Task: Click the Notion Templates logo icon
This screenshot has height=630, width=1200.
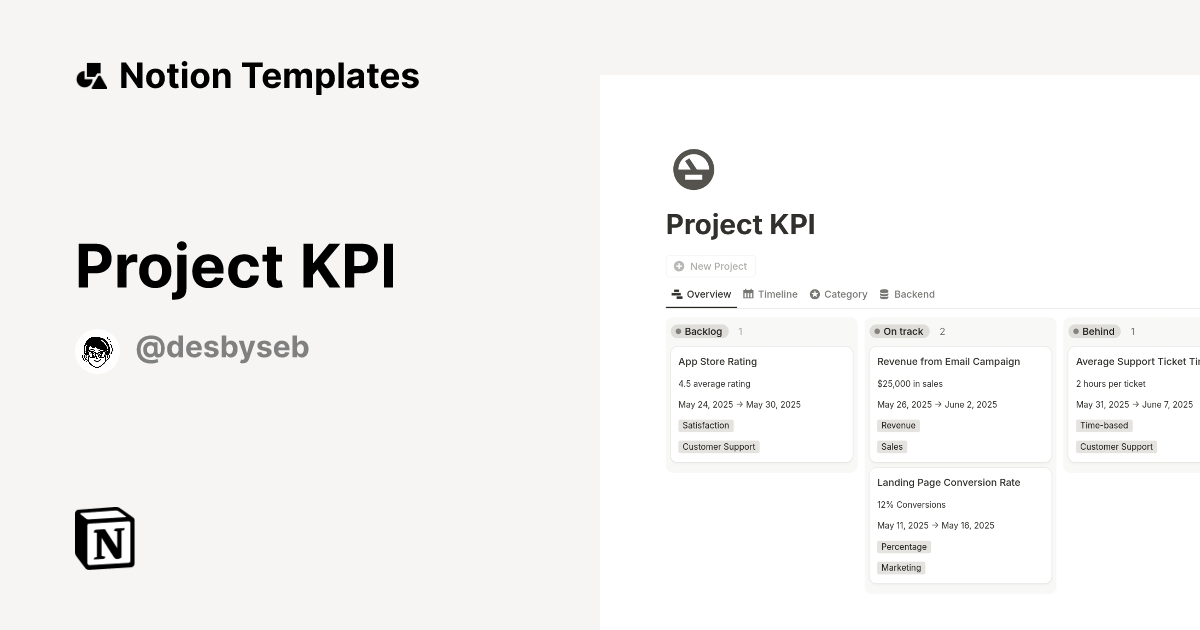Action: click(x=91, y=75)
